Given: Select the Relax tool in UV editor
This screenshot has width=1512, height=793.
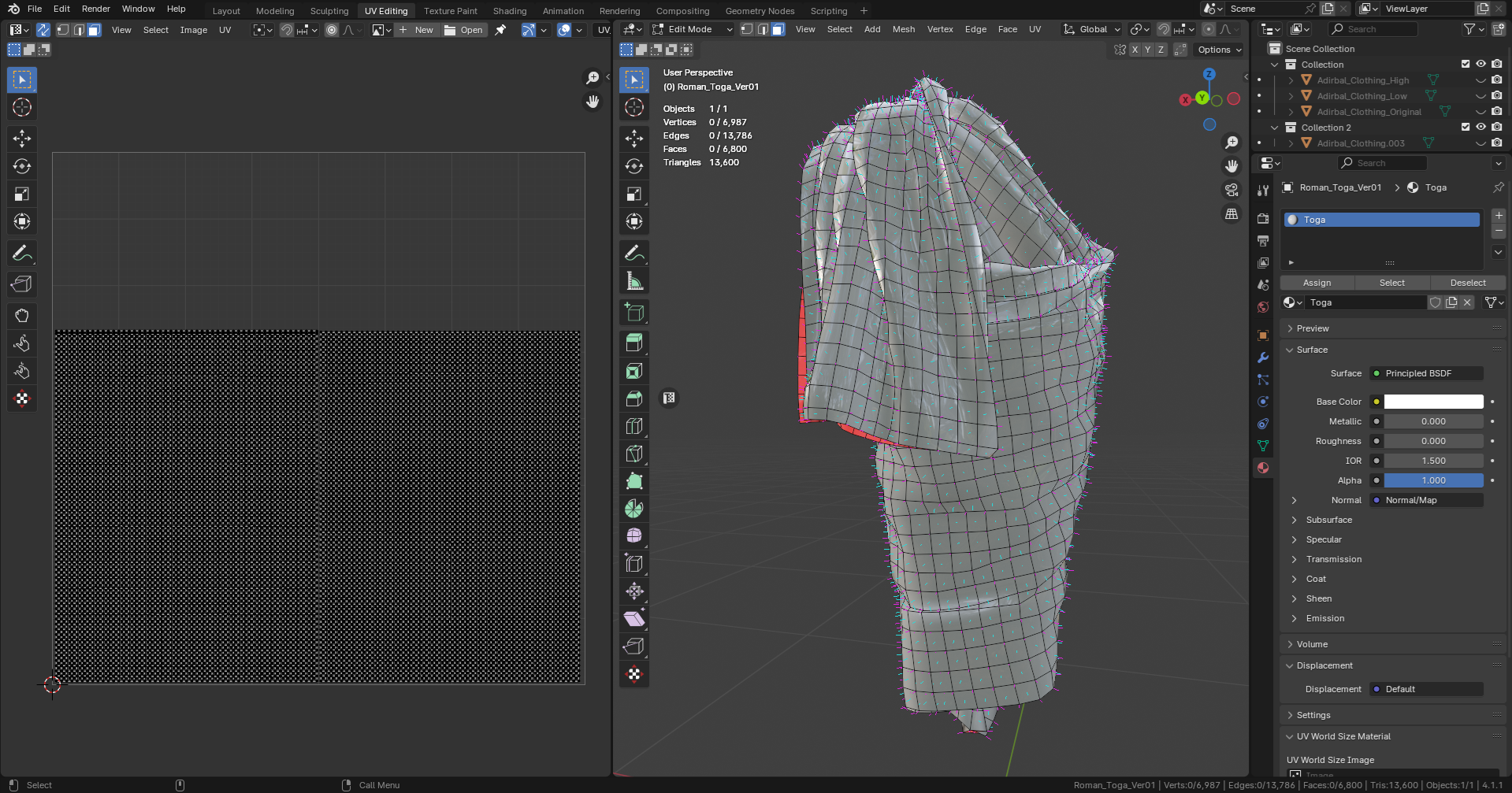Looking at the screenshot, I should (22, 343).
